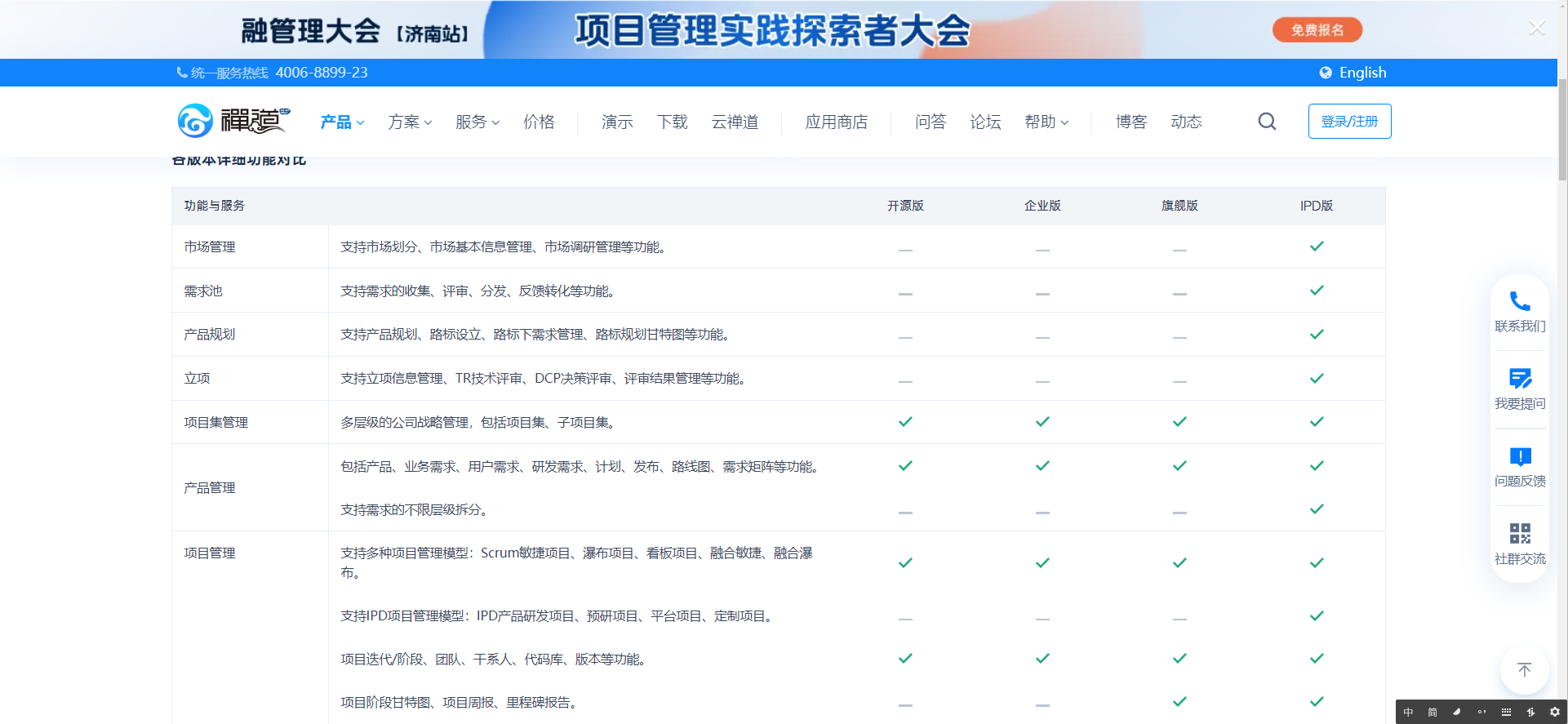The width and height of the screenshot is (1568, 724).
Task: Click the up-down arrows icon in IME bar
Action: tap(1530, 712)
